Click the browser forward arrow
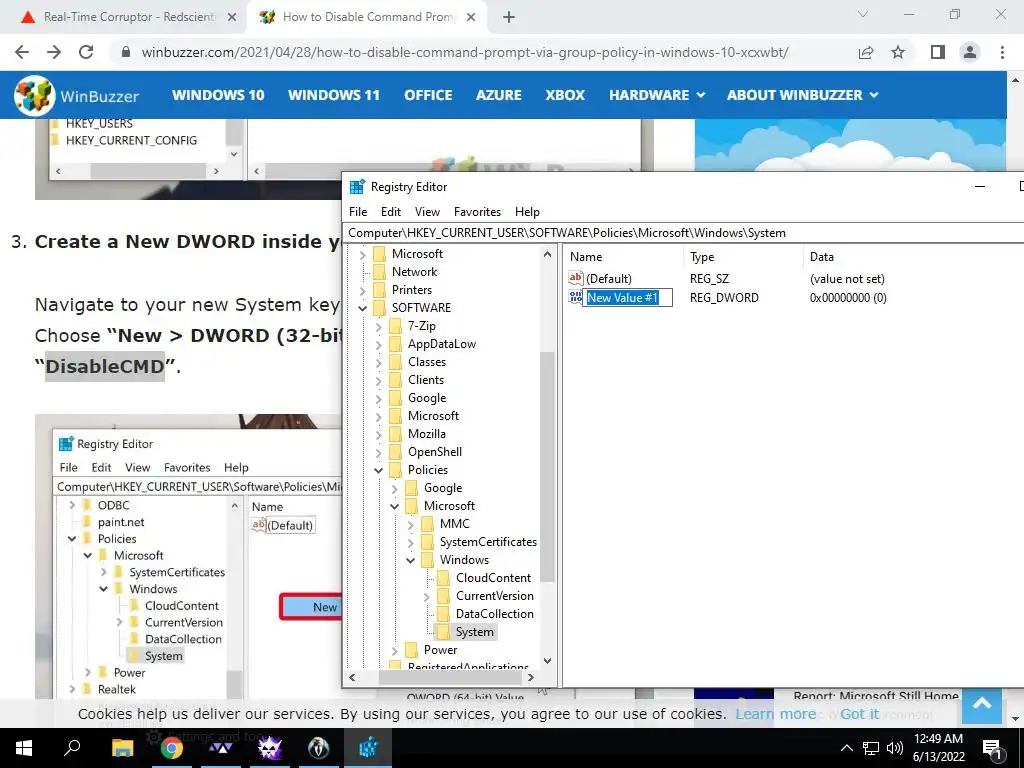Screen dimensions: 1024x768 [54, 52]
